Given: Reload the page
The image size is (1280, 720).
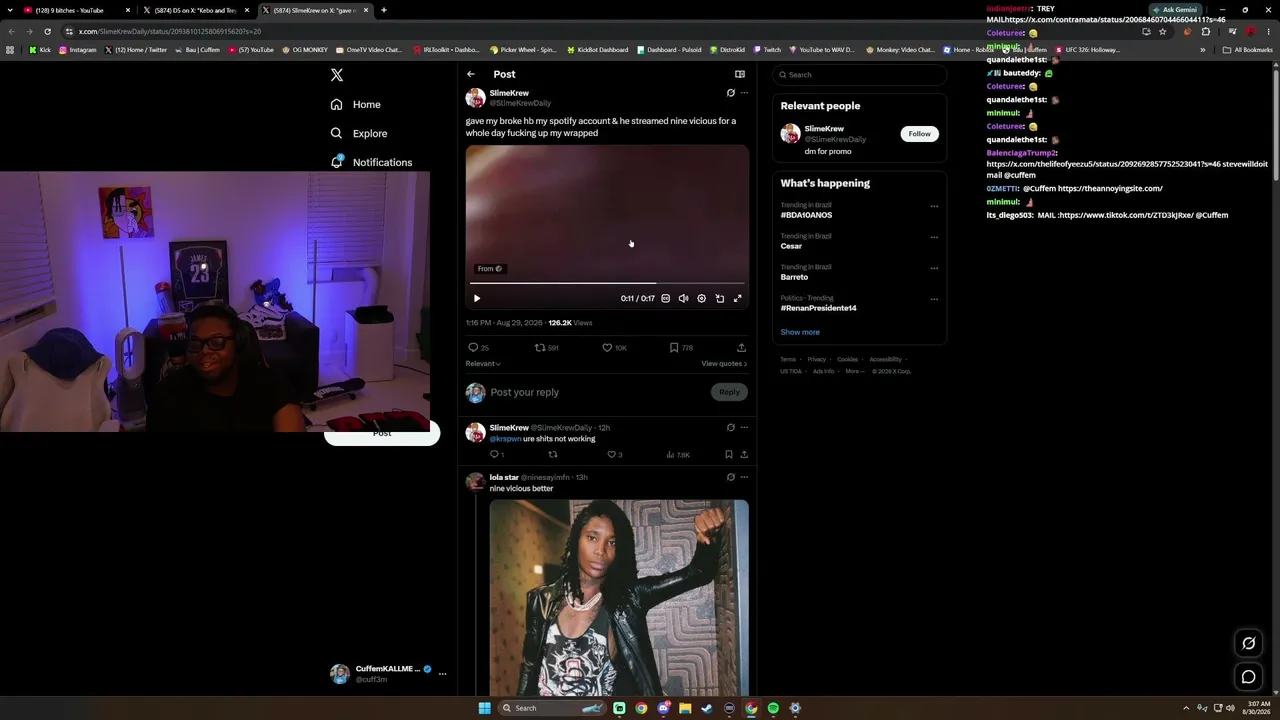Looking at the screenshot, I should pyautogui.click(x=47, y=31).
